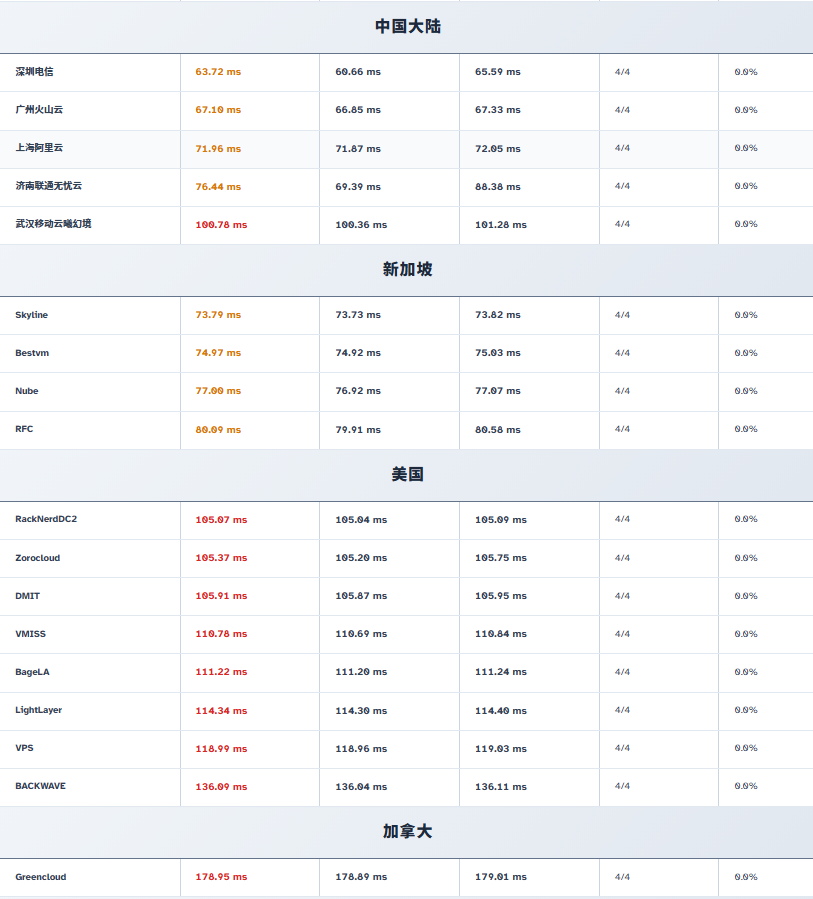Select the RFC node name
The width and height of the screenshot is (813, 899).
pyautogui.click(x=24, y=429)
